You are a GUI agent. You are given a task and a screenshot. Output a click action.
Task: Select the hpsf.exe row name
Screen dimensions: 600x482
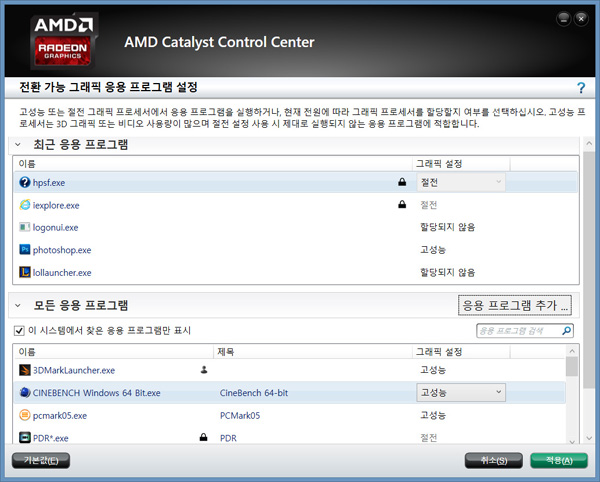coord(49,183)
